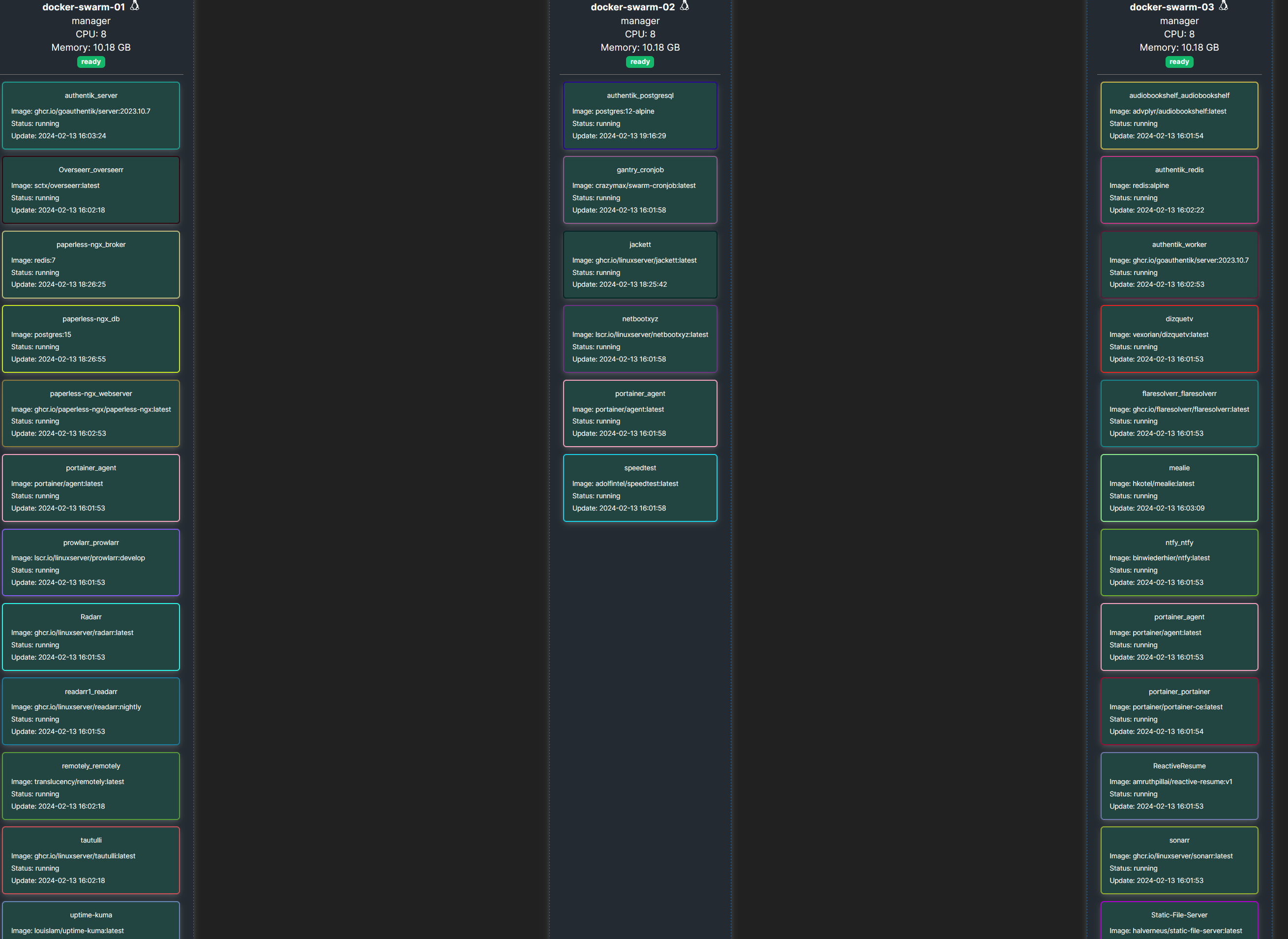Open the paperless-ngx_broker service card

pyautogui.click(x=91, y=264)
